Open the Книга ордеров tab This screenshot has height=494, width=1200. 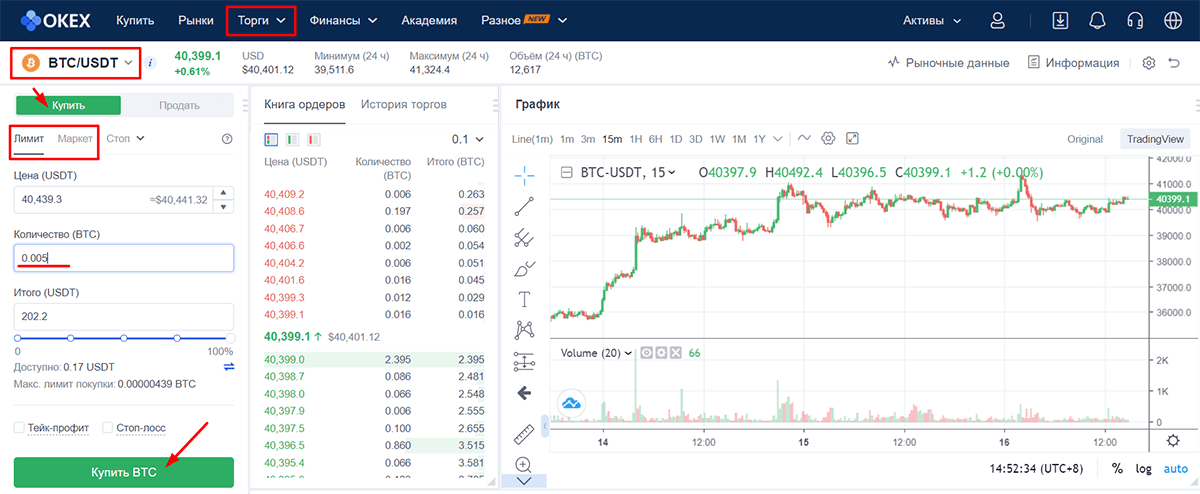pyautogui.click(x=304, y=104)
